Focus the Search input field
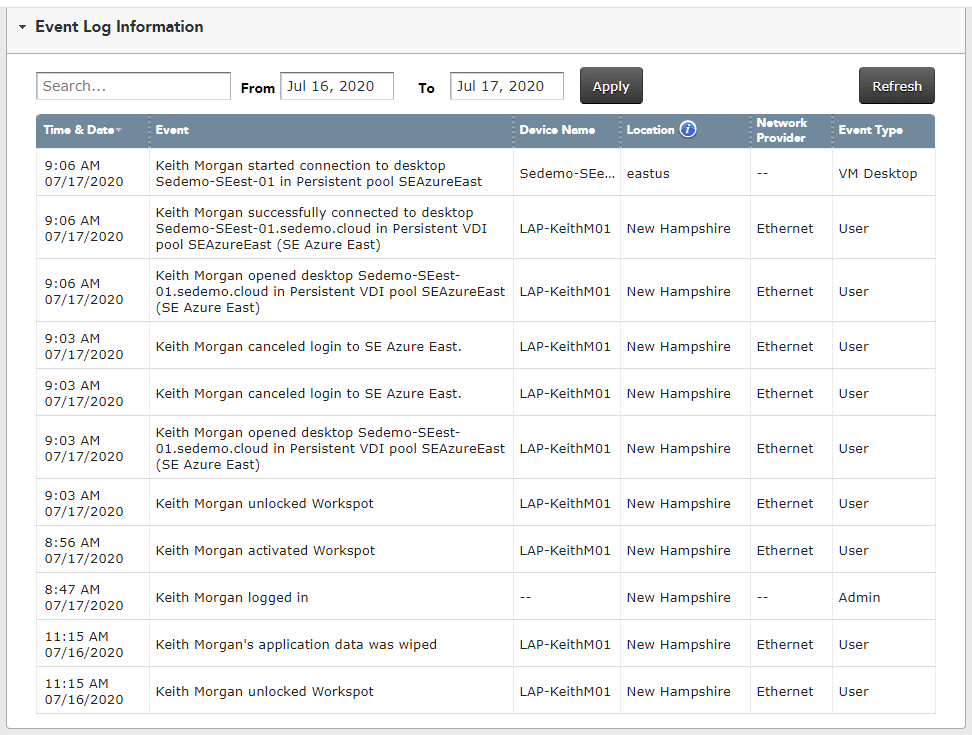972x735 pixels. tap(133, 86)
